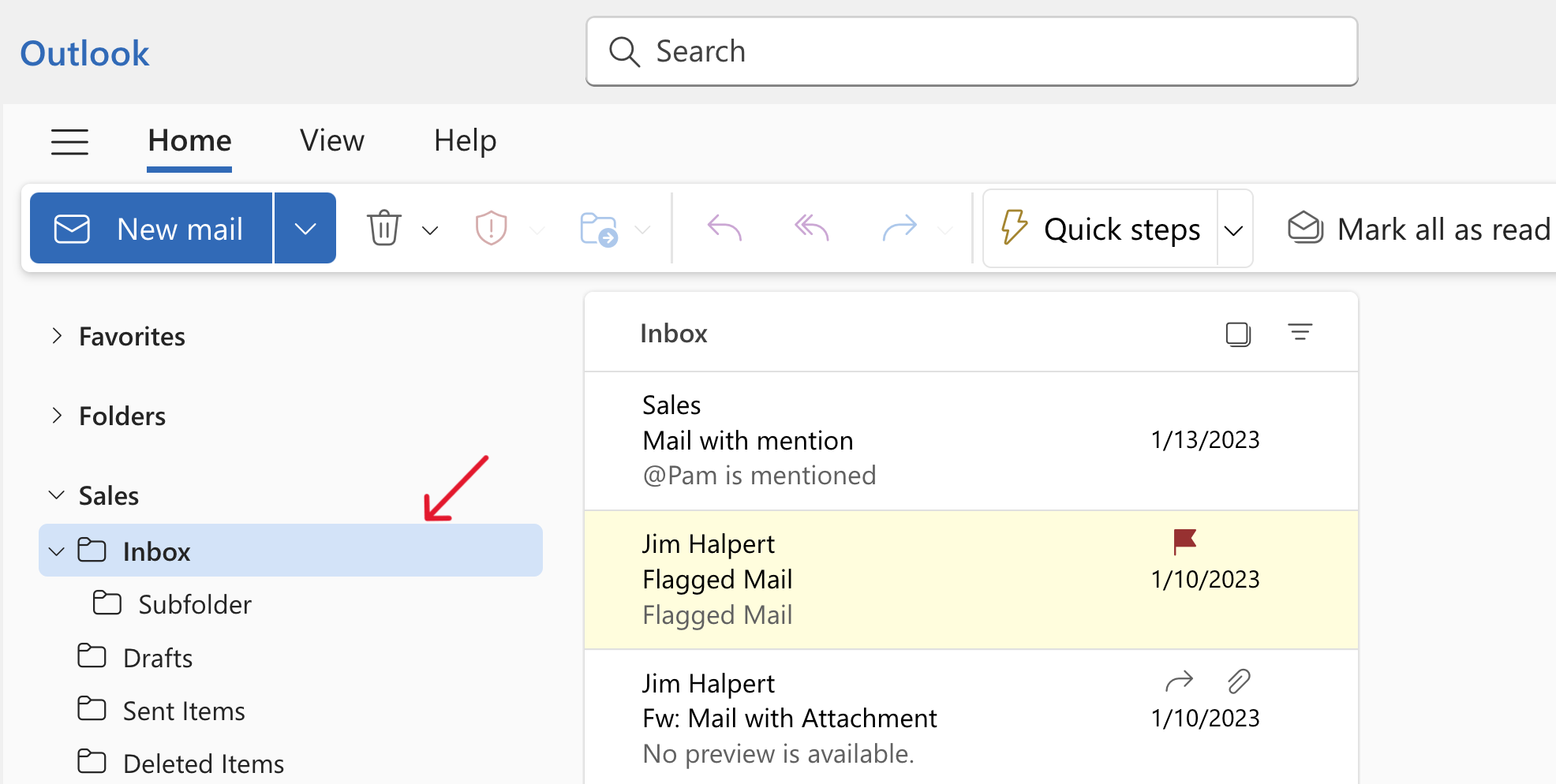
Task: Click the Report shield icon
Action: click(491, 229)
